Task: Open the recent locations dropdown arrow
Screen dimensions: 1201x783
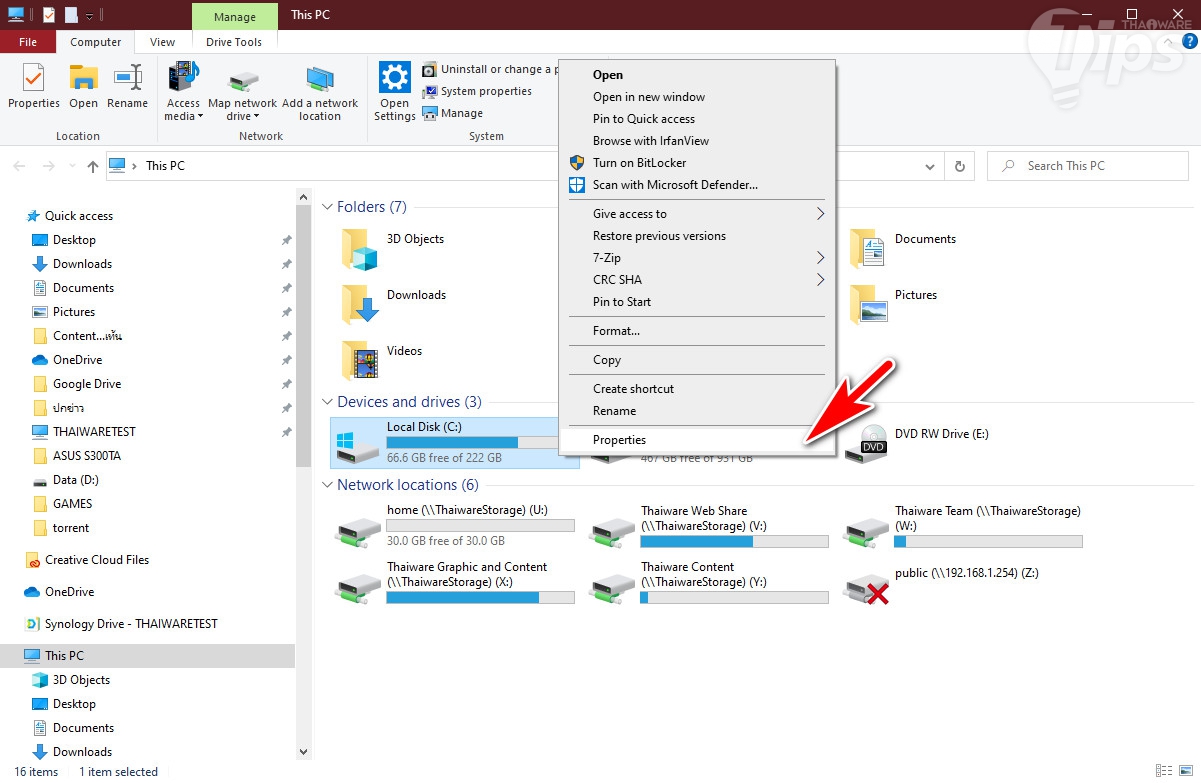Action: [70, 166]
